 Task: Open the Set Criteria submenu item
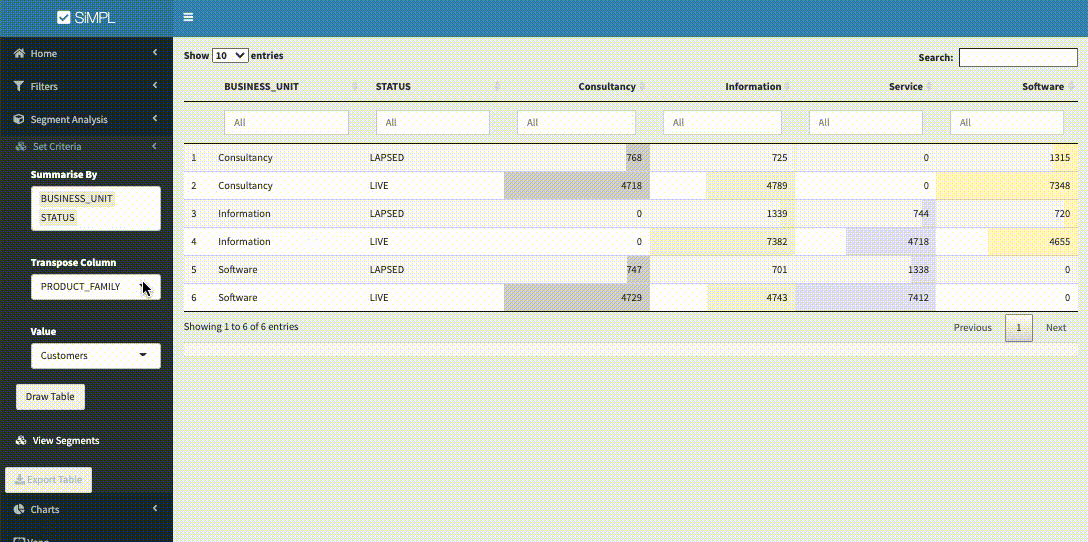coord(86,146)
